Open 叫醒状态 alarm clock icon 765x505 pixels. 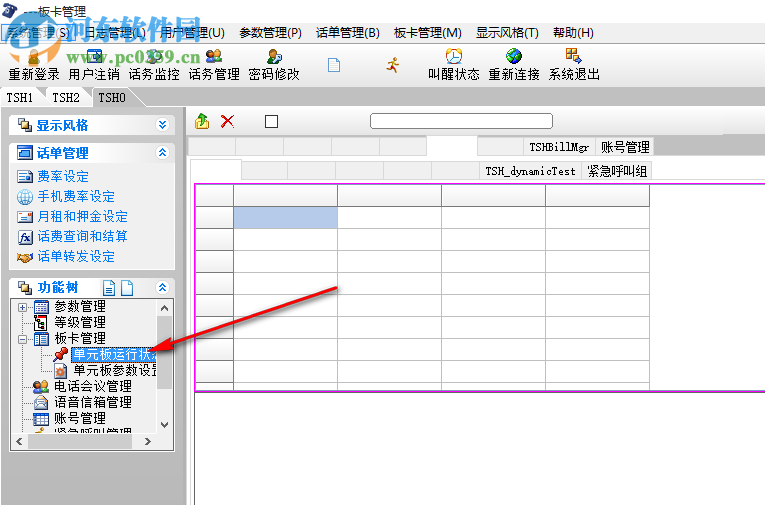pos(454,57)
